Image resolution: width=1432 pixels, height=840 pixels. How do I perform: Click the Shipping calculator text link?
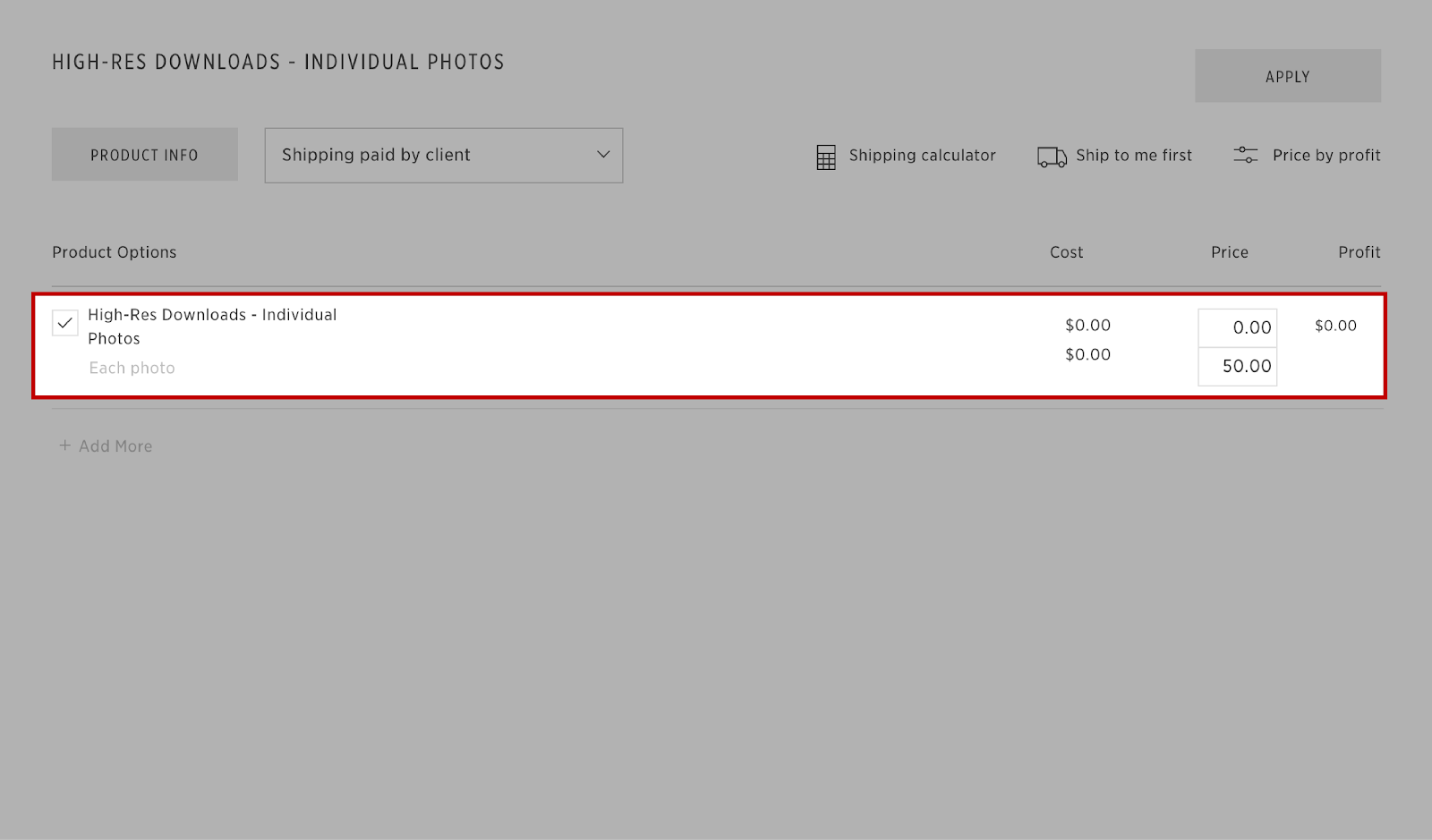(922, 156)
